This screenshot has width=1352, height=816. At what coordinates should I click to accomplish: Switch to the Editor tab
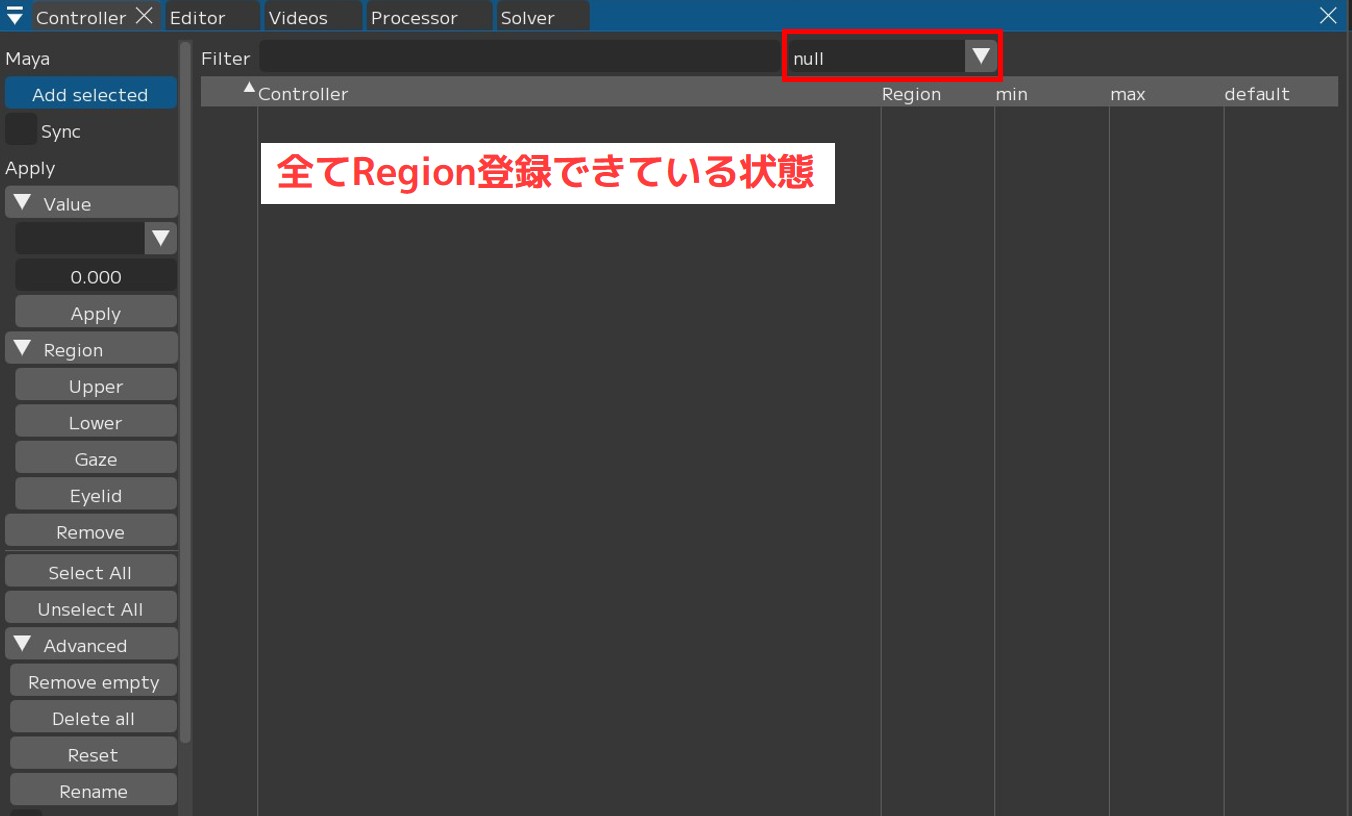pyautogui.click(x=198, y=17)
